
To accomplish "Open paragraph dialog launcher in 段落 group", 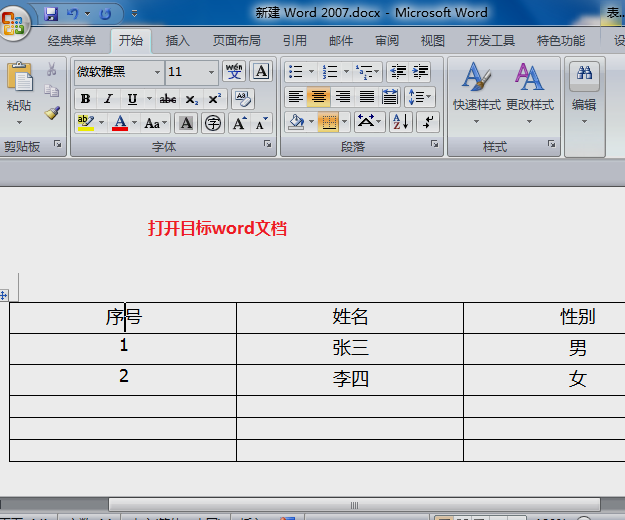I will click(434, 144).
